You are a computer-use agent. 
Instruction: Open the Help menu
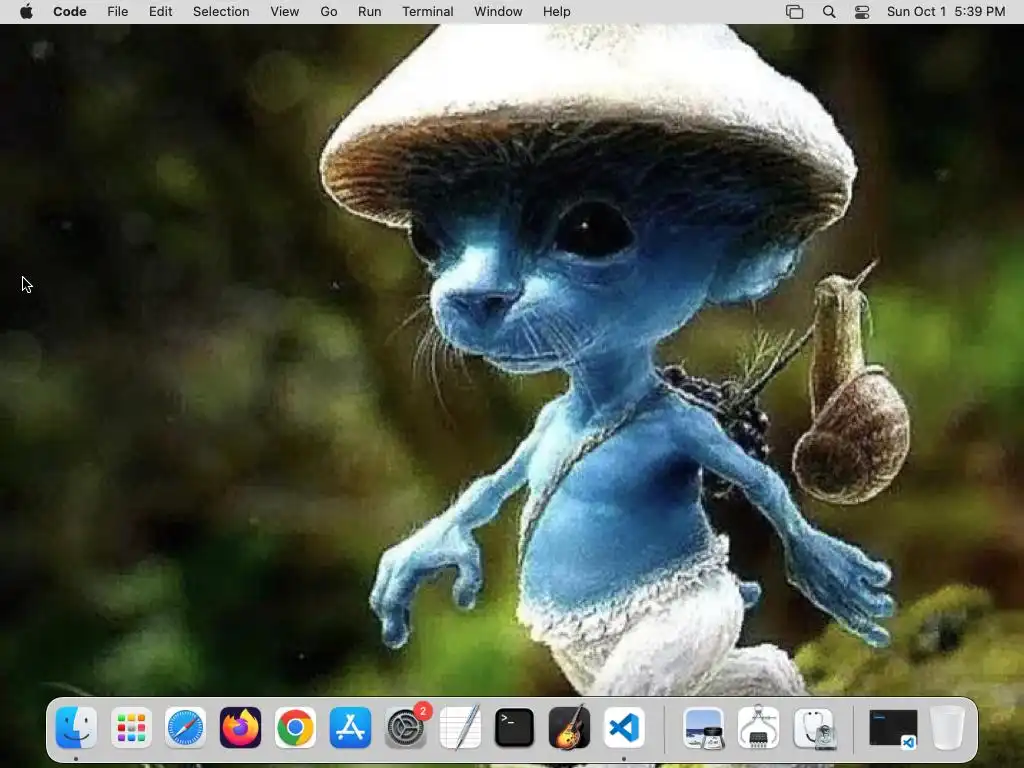[556, 12]
